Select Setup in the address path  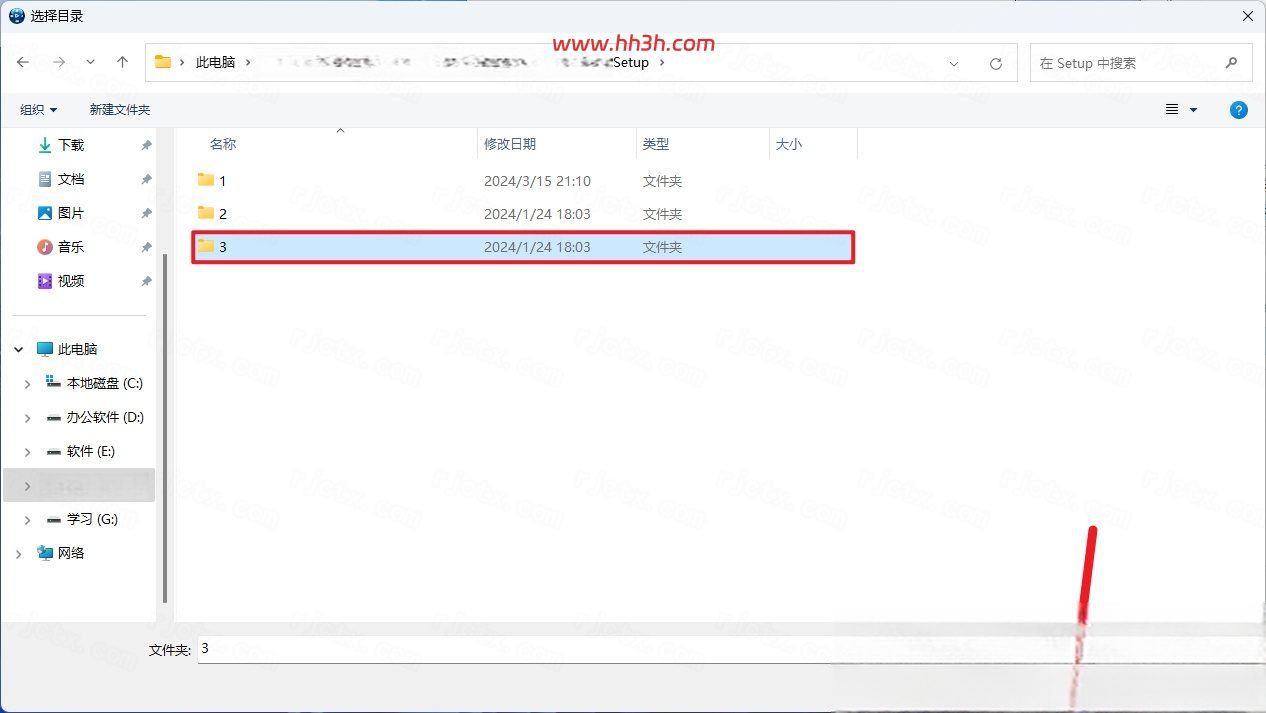pyautogui.click(x=630, y=62)
